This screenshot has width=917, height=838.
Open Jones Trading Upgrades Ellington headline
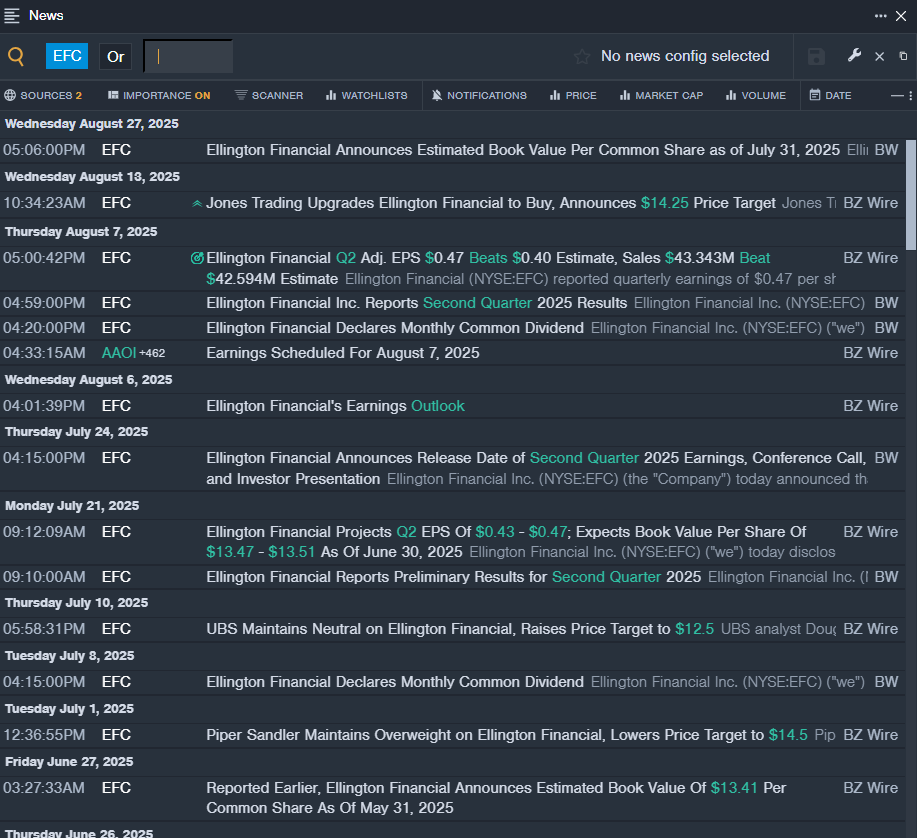coord(491,203)
